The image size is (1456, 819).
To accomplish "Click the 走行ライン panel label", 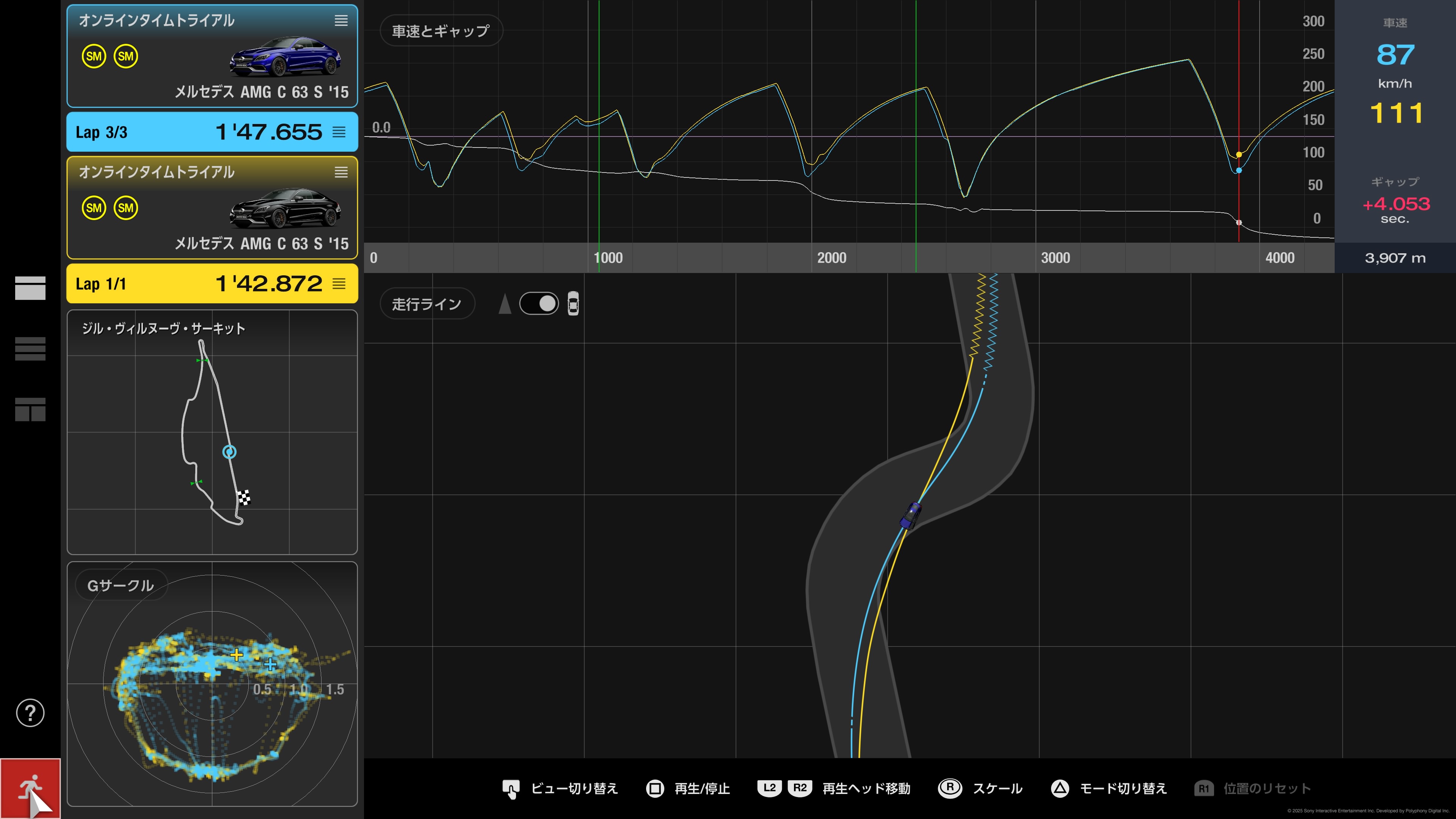I will click(427, 304).
